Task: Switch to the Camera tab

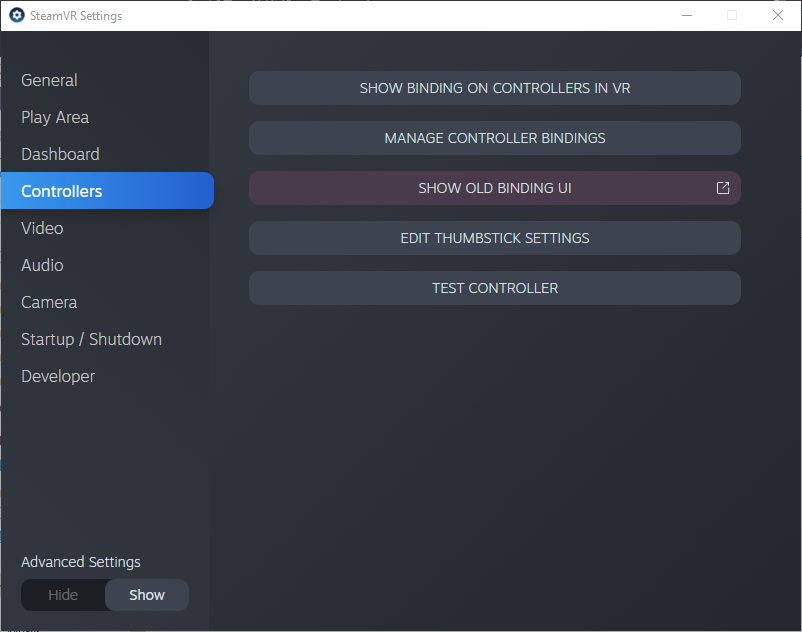Action: coord(49,302)
